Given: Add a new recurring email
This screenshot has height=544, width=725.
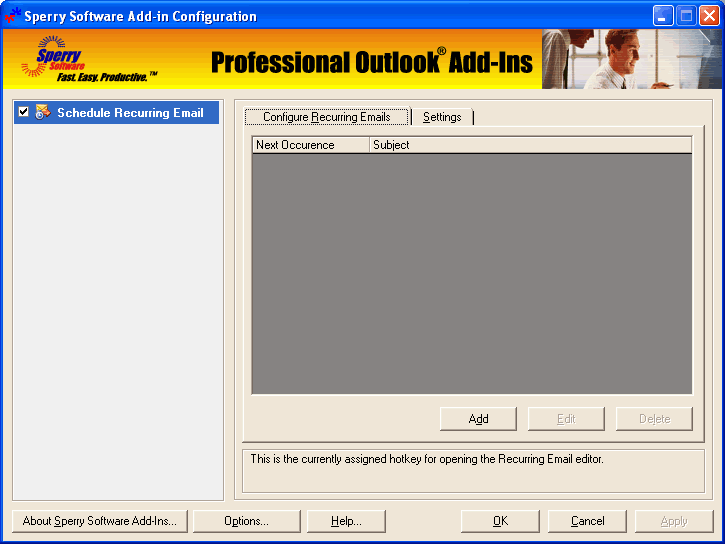Looking at the screenshot, I should click(478, 419).
